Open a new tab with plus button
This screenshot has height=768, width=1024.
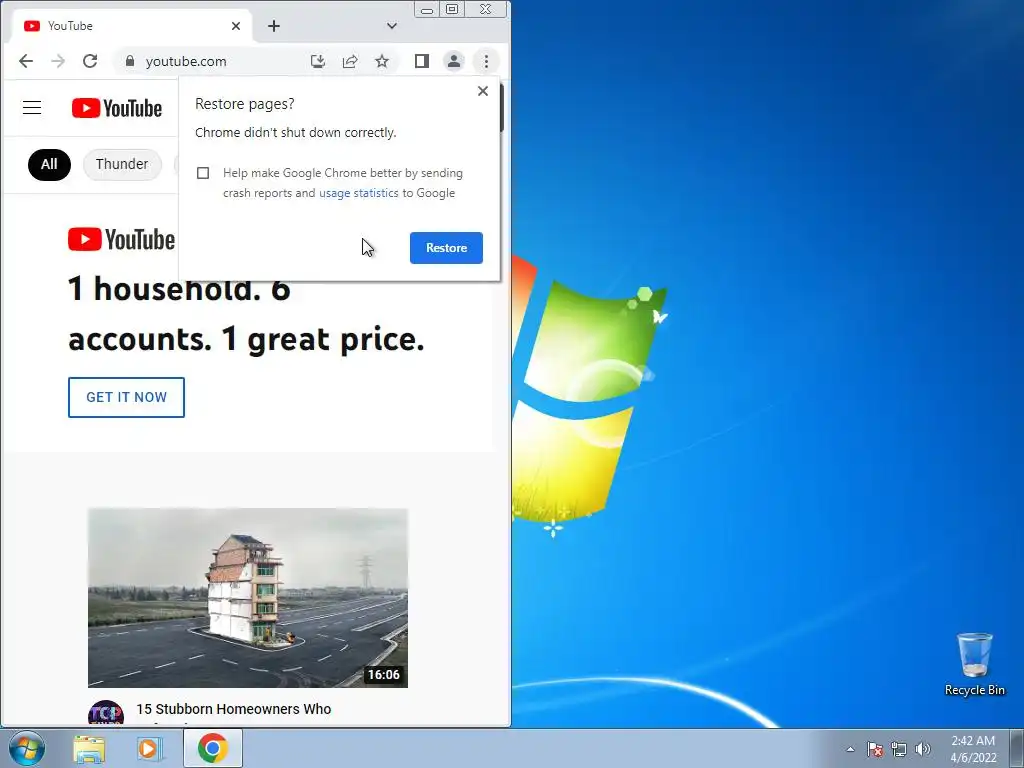[x=274, y=26]
